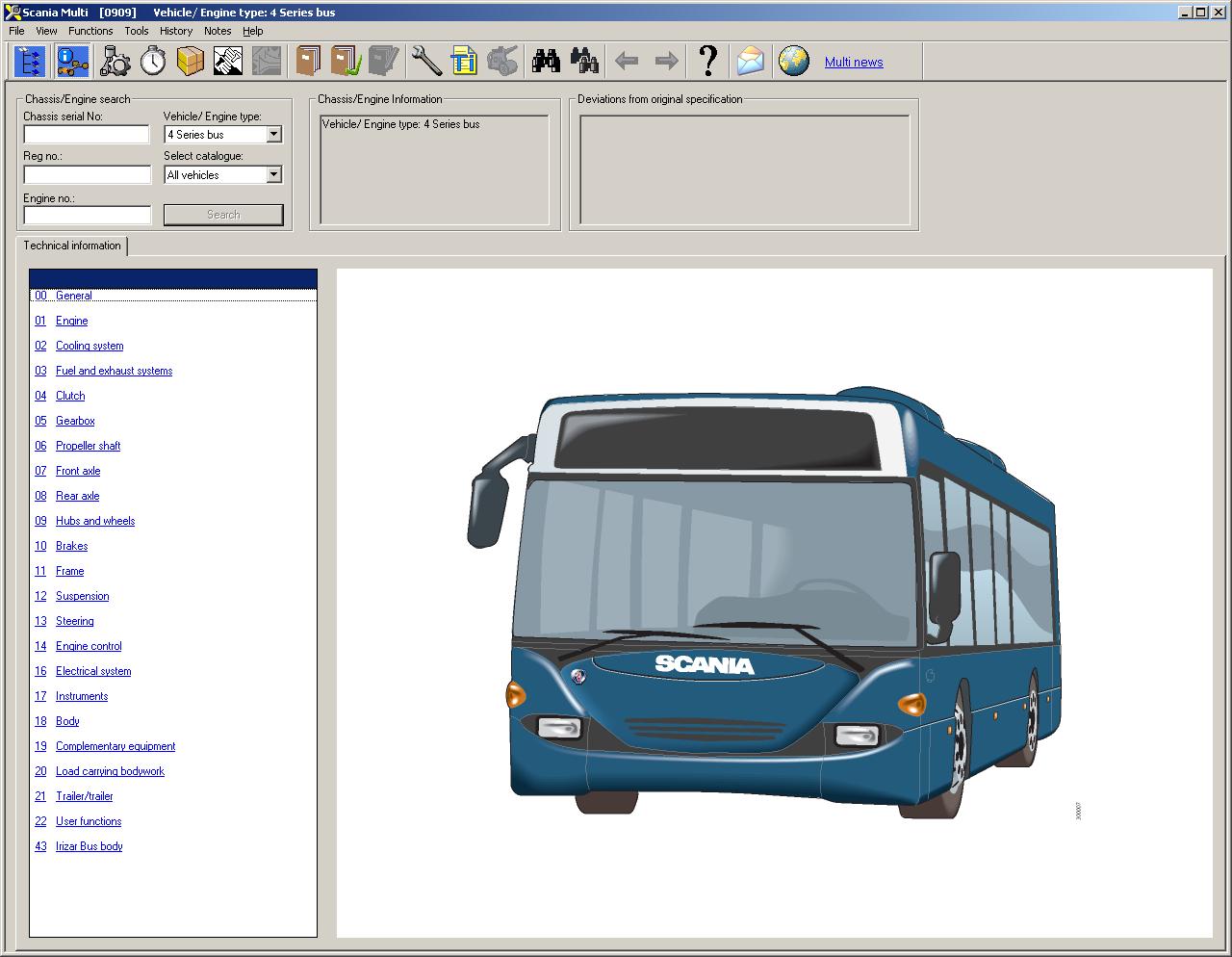Open the Tools menu
Image resolution: width=1232 pixels, height=957 pixels.
click(x=137, y=31)
